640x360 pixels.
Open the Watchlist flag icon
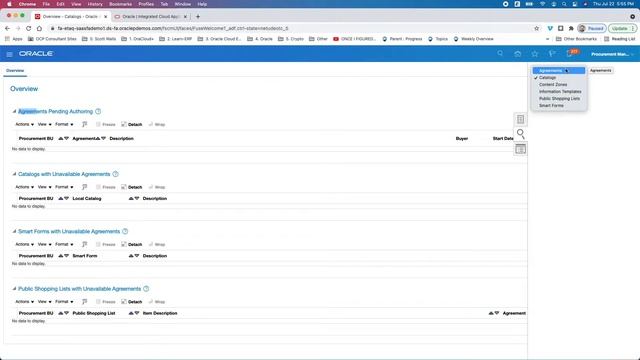pyautogui.click(x=552, y=54)
